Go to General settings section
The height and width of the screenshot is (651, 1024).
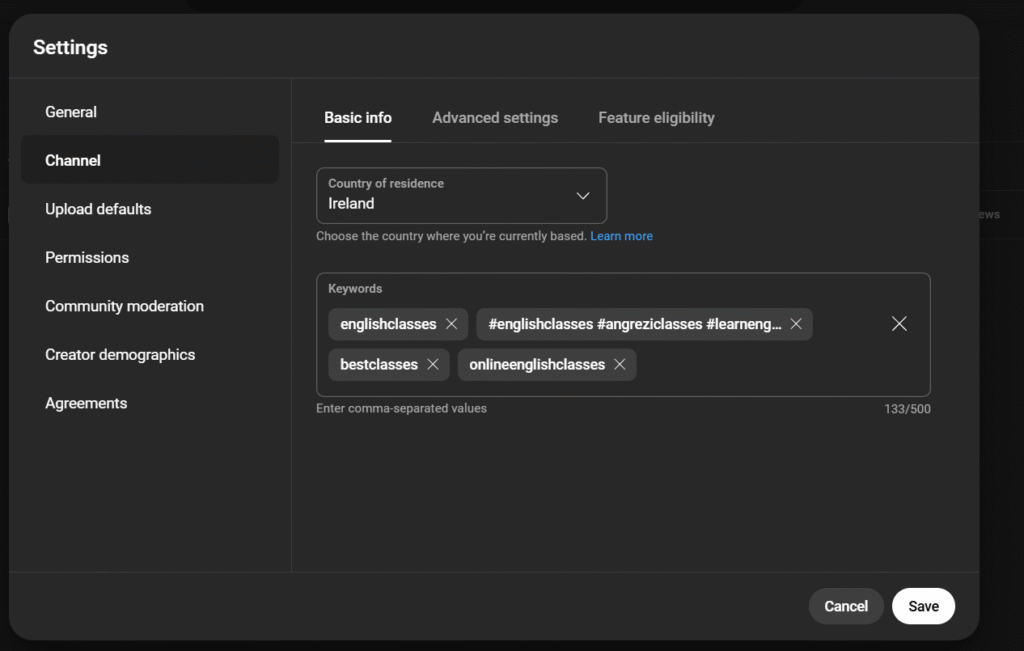71,112
